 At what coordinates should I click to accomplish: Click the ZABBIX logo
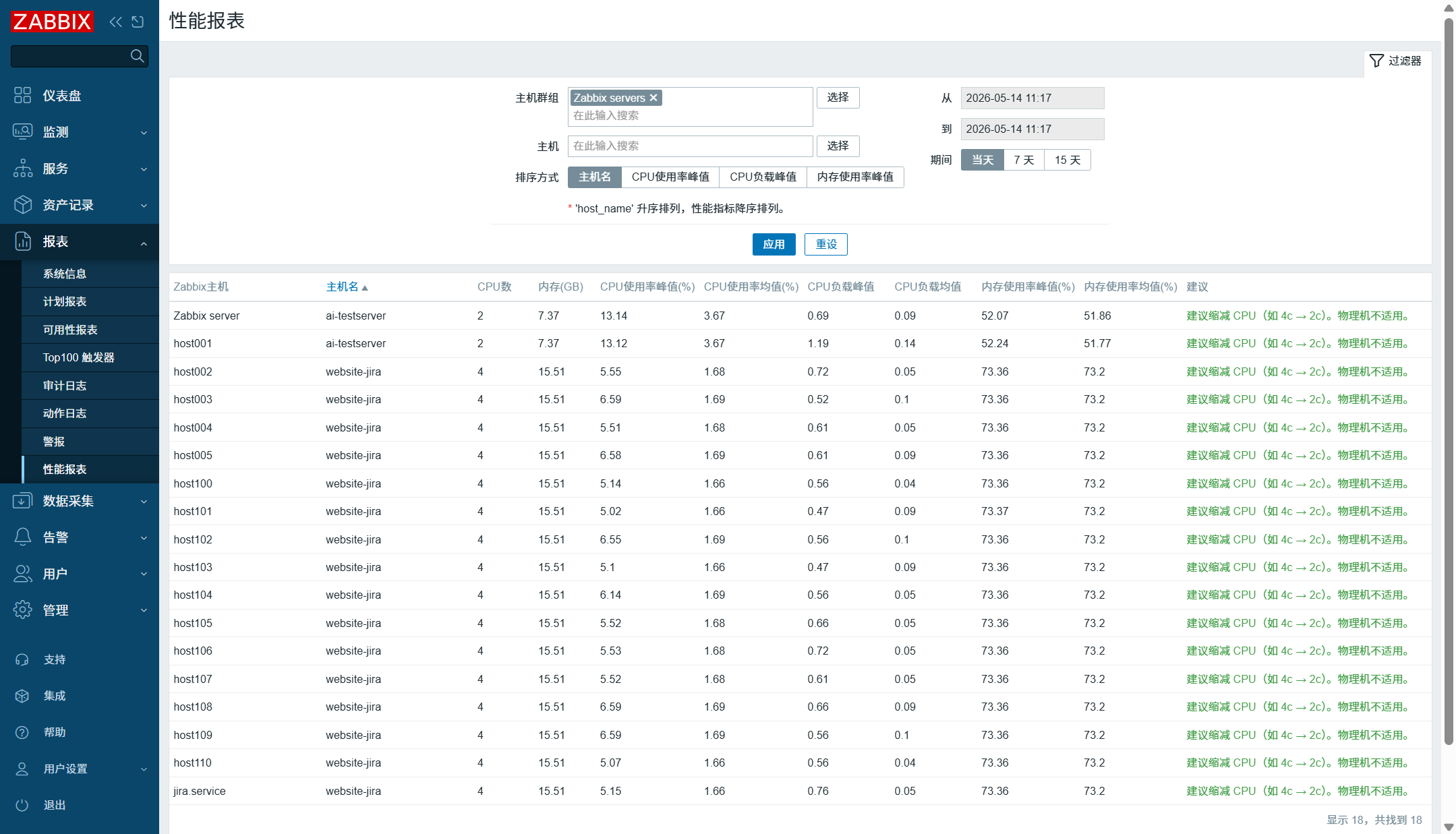pyautogui.click(x=52, y=22)
